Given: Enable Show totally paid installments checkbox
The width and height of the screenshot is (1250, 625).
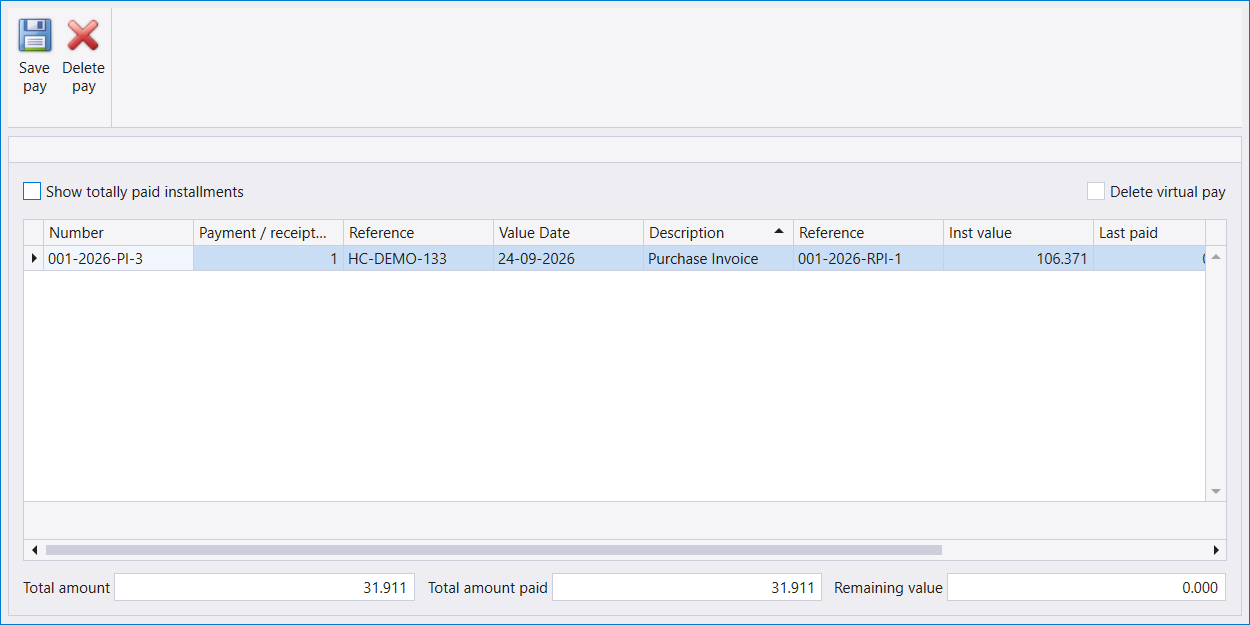Looking at the screenshot, I should pyautogui.click(x=32, y=191).
